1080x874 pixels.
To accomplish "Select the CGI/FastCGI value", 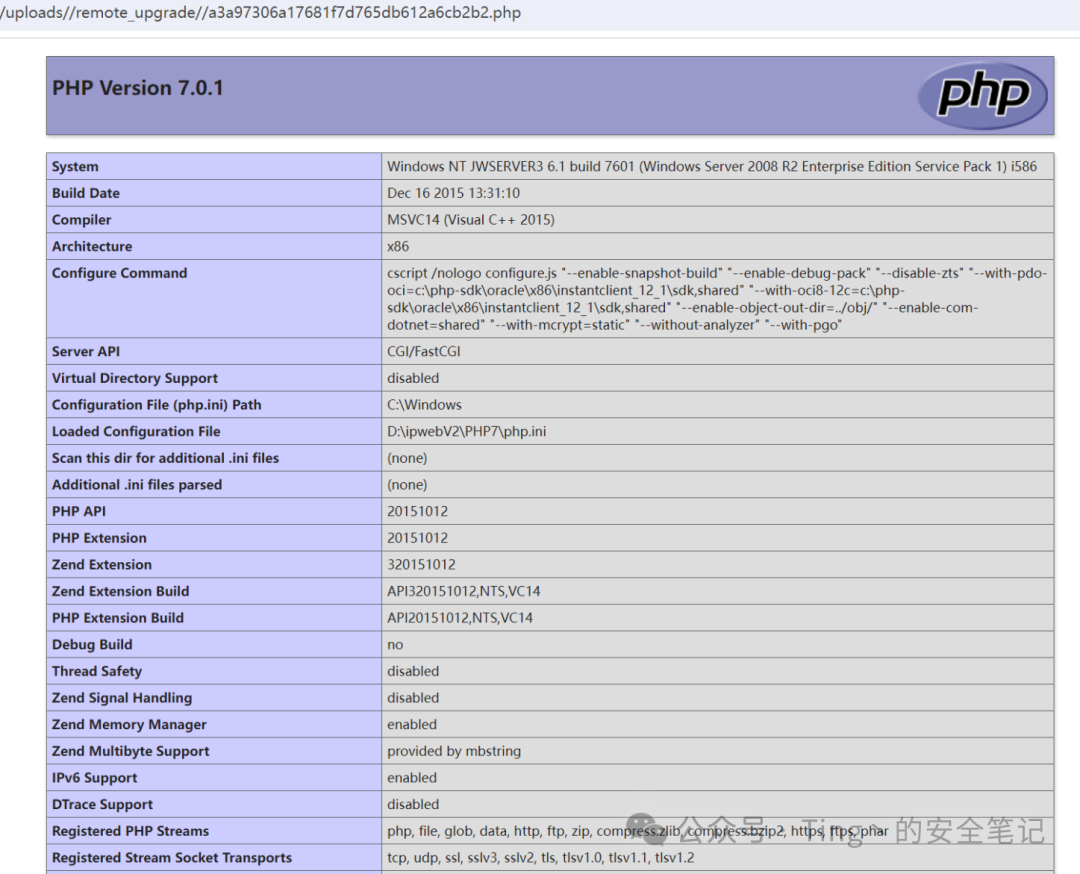I will click(424, 351).
